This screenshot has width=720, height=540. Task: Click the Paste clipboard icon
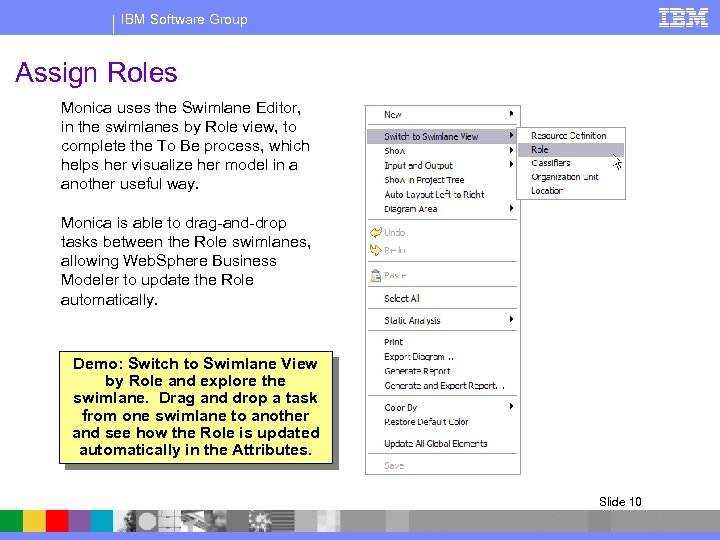(x=376, y=275)
